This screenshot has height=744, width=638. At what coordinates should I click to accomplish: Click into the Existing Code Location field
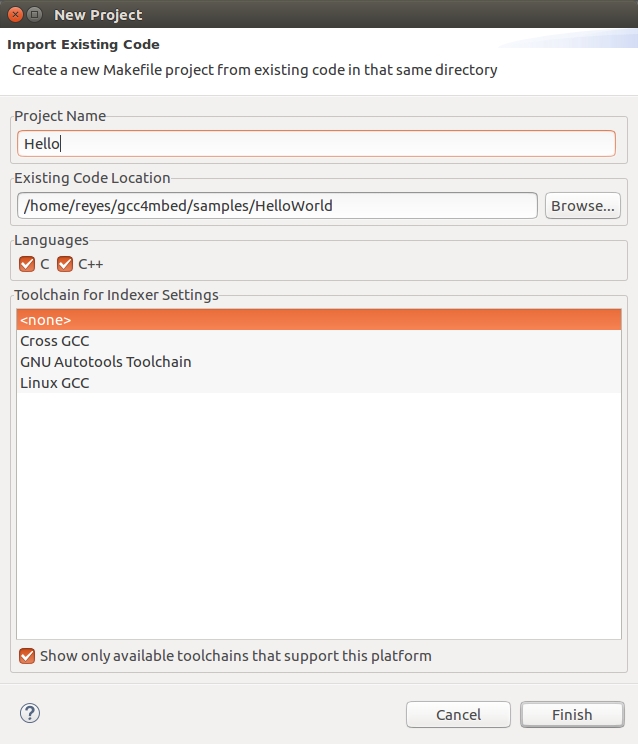point(277,206)
